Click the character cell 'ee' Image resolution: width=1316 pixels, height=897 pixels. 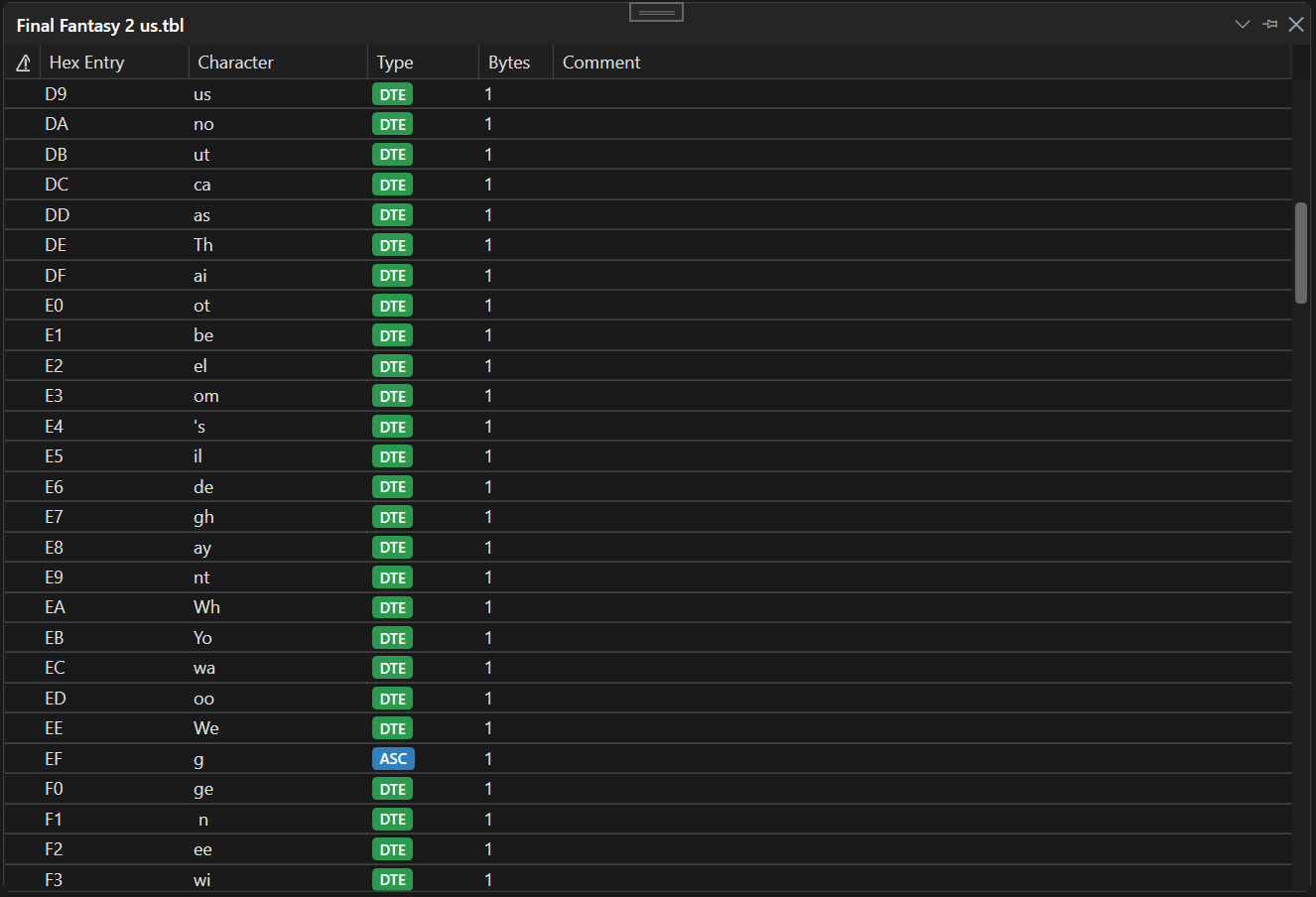point(202,849)
